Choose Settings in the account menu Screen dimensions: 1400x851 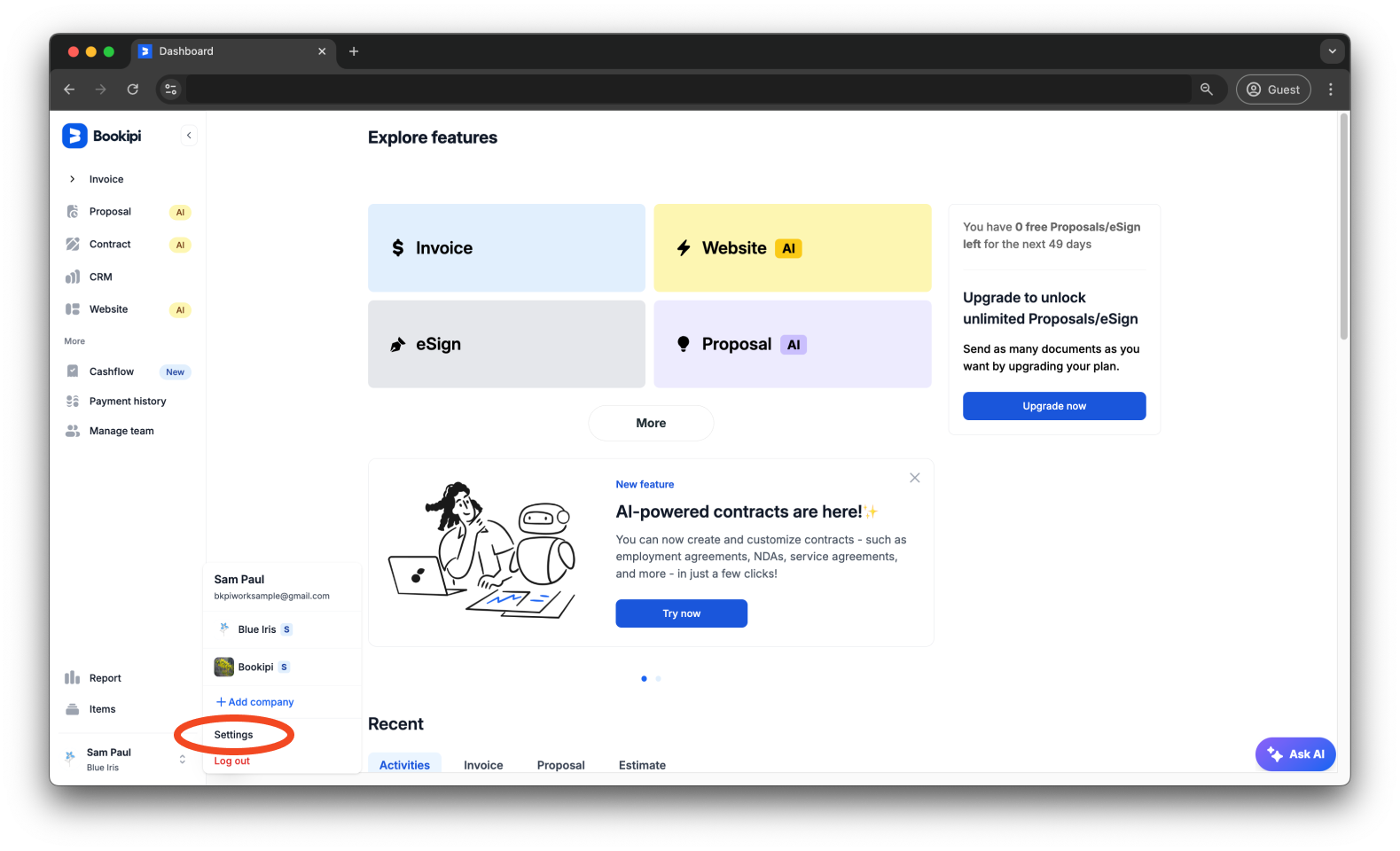(x=233, y=735)
